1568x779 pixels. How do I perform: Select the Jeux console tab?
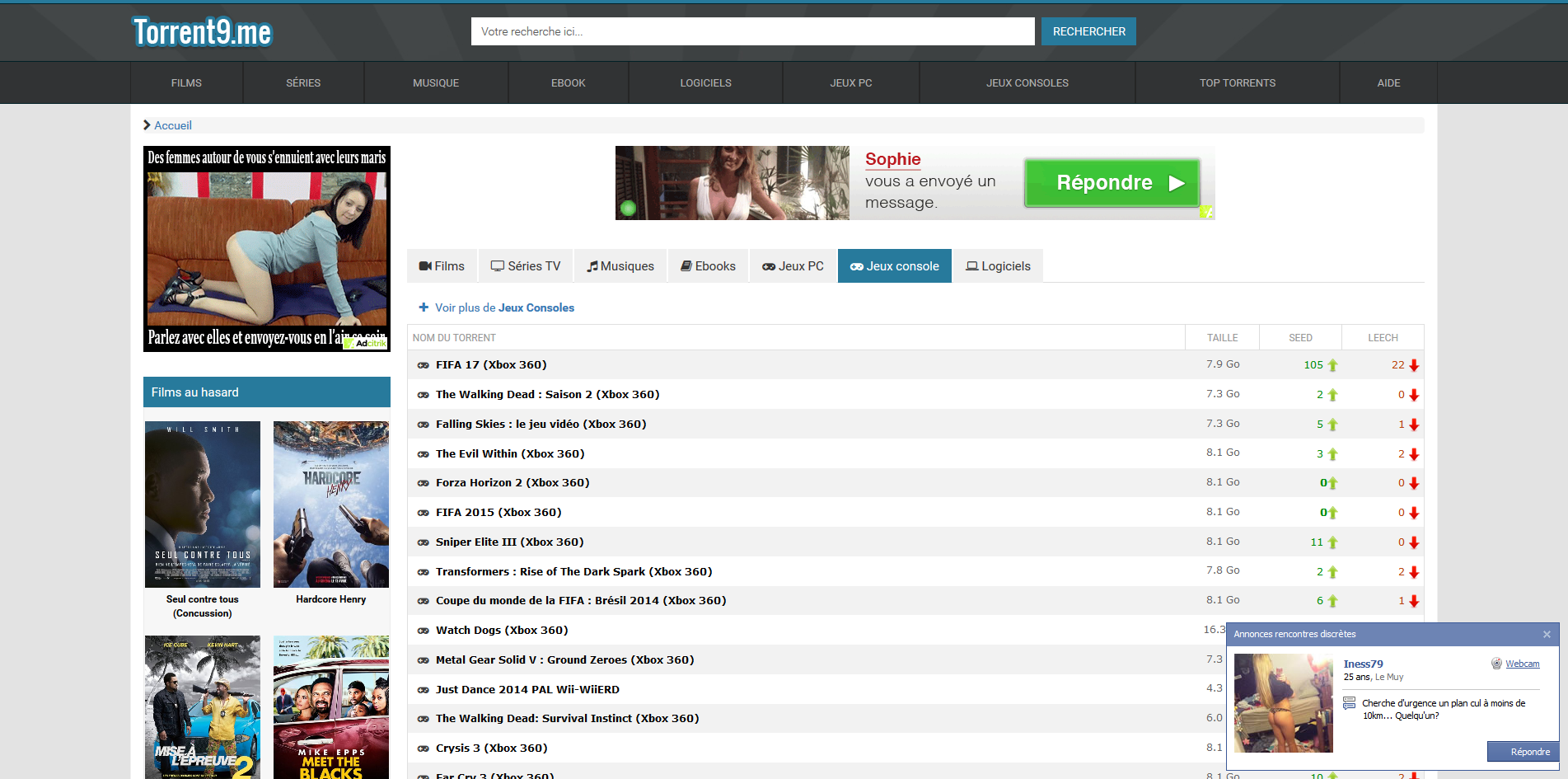pos(895,266)
